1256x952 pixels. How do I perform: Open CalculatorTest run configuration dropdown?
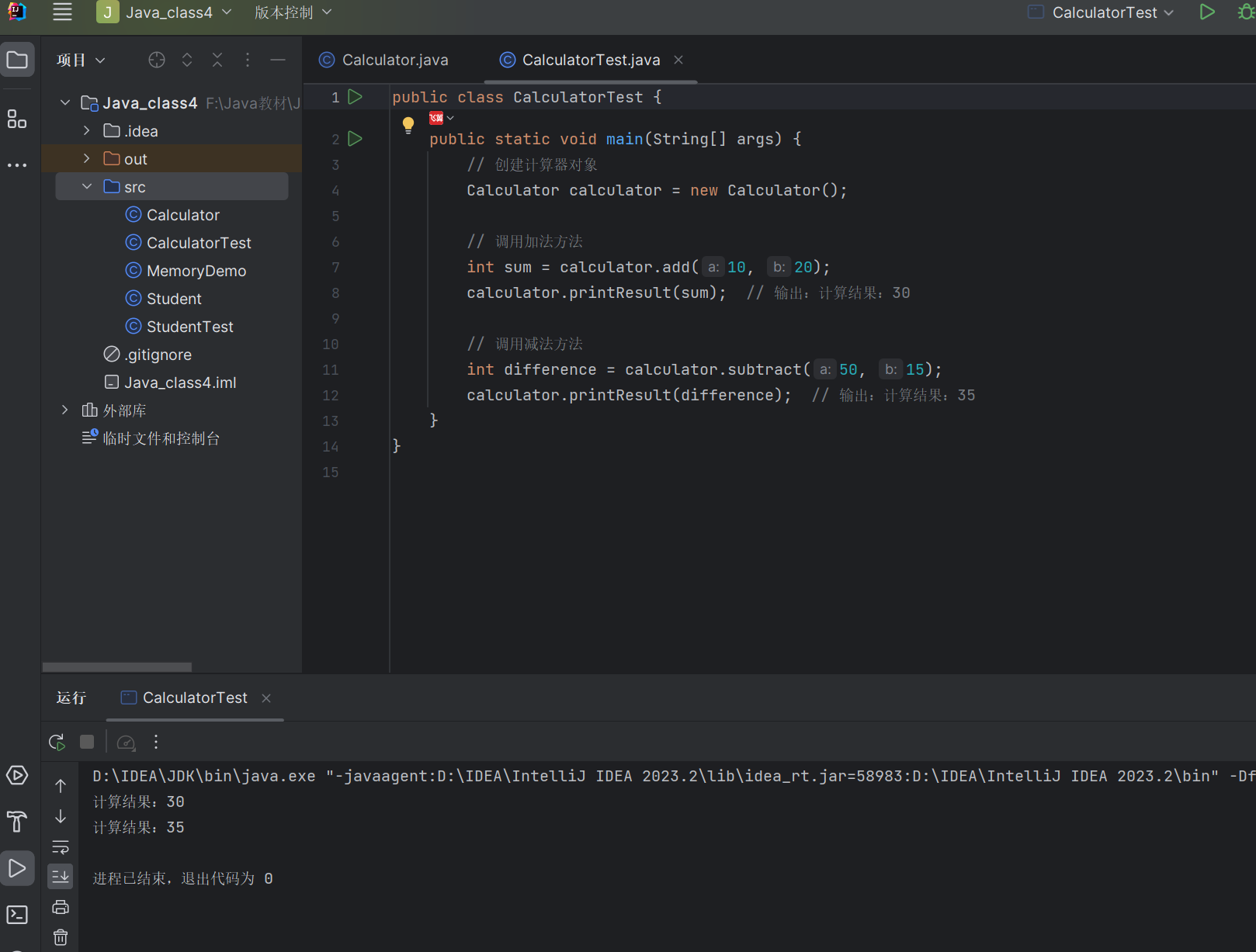(1101, 12)
